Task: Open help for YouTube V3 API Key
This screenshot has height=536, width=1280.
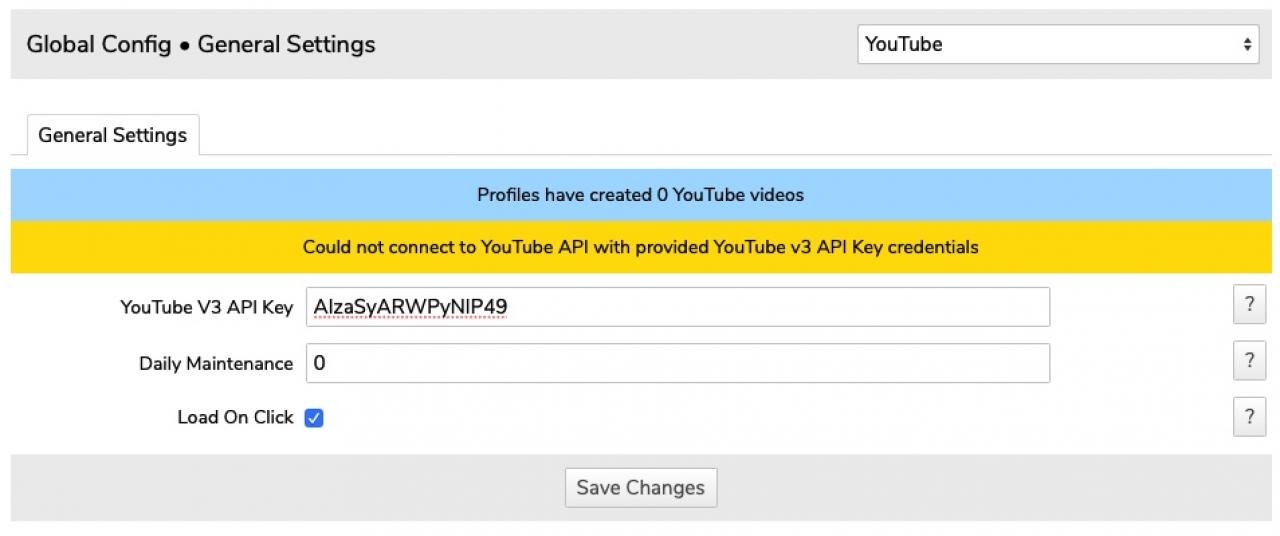Action: point(1249,306)
